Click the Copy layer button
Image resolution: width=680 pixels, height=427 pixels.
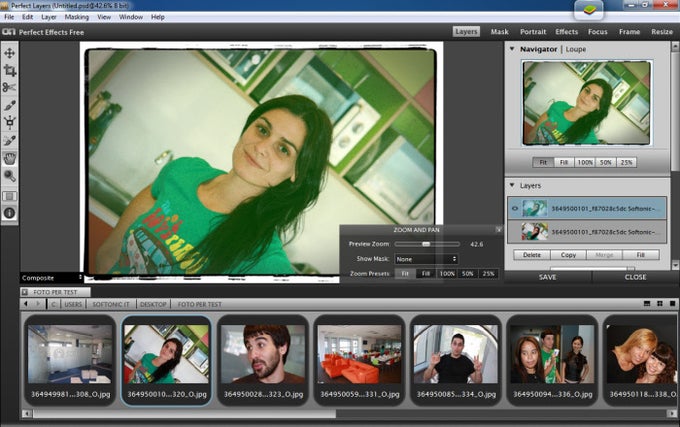point(568,255)
